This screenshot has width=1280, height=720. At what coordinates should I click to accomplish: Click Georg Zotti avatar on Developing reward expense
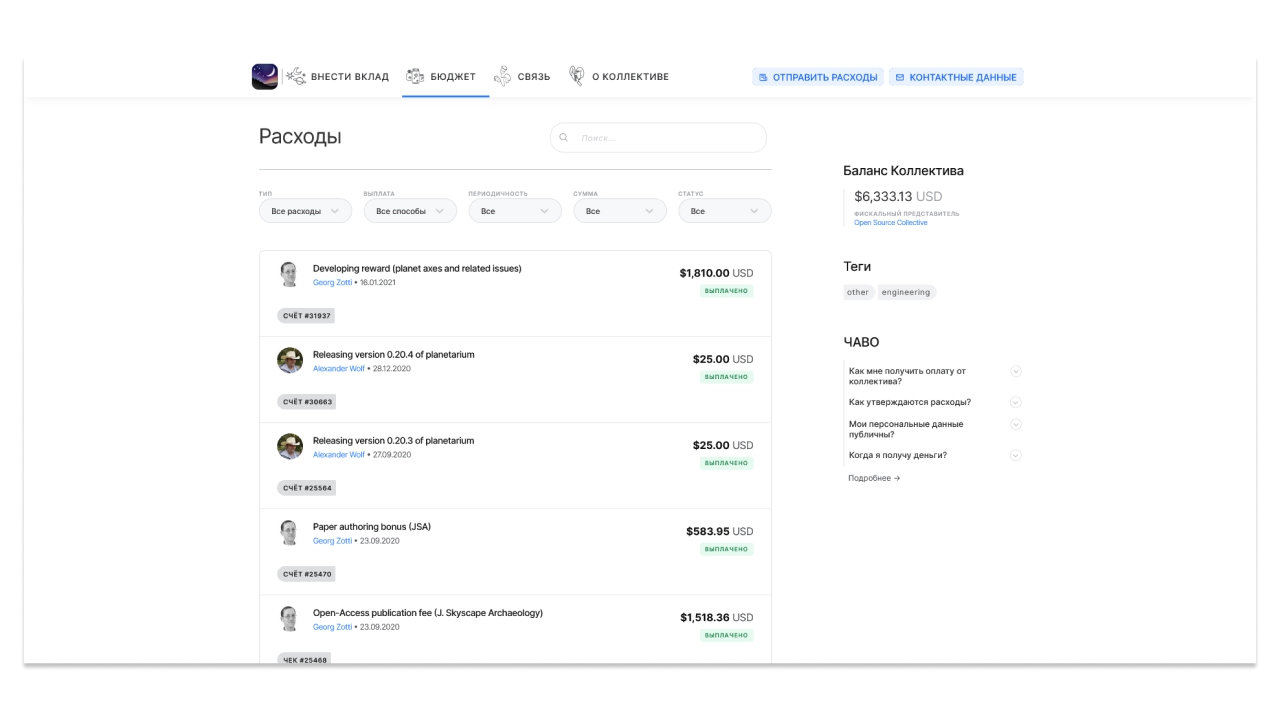pos(289,274)
